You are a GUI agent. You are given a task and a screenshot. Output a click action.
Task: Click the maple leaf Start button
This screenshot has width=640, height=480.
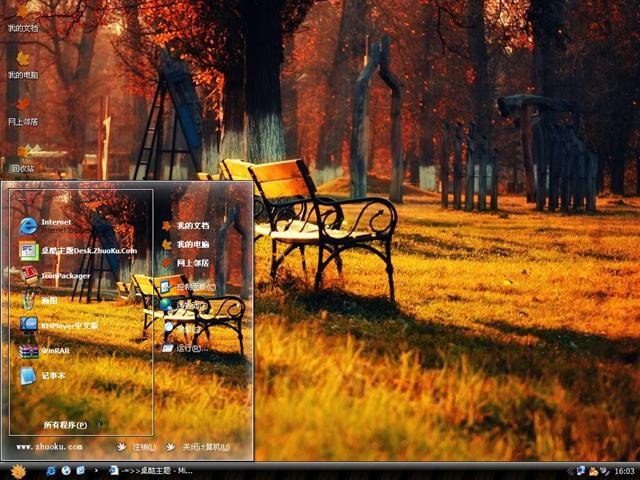pos(18,470)
